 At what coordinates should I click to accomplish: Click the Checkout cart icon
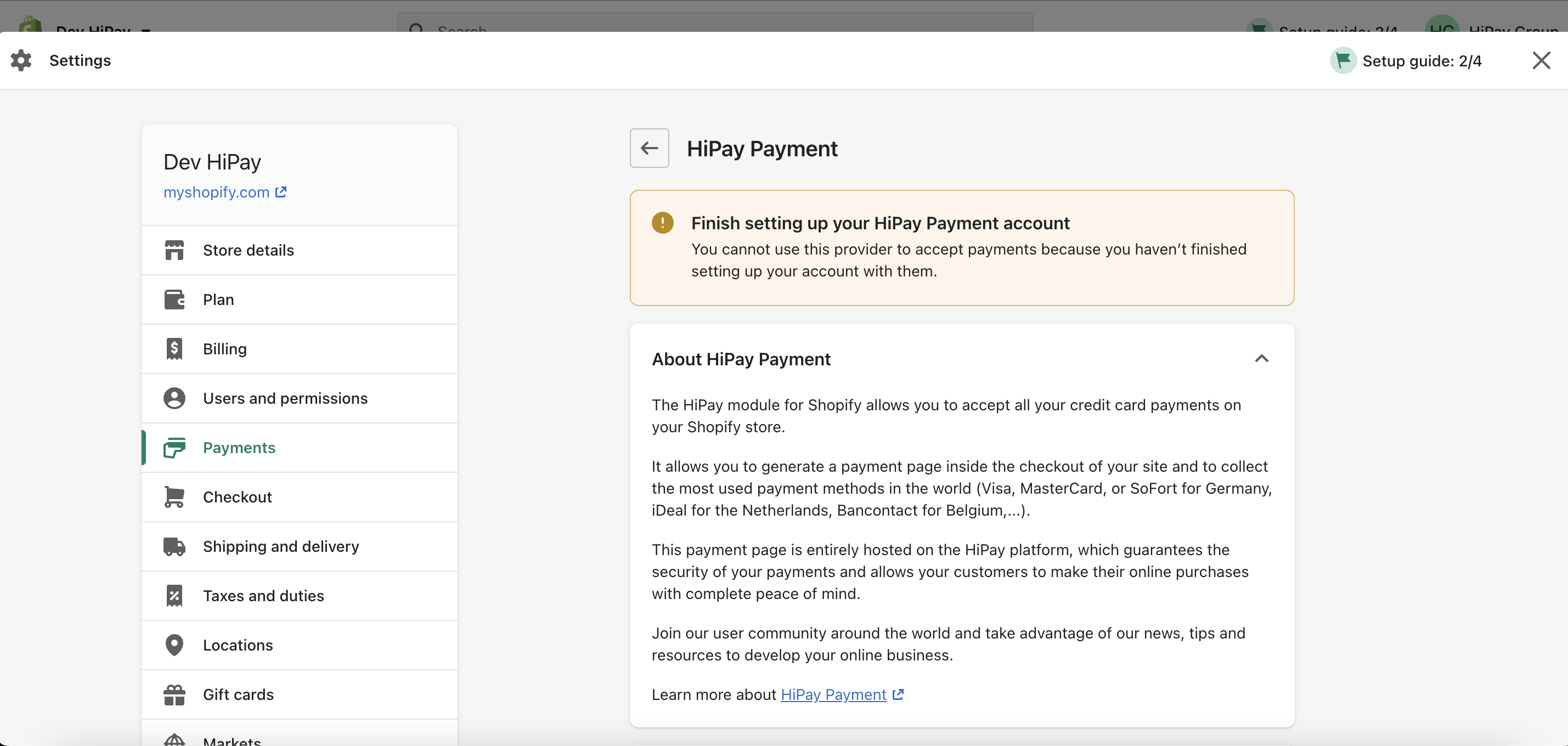click(174, 496)
